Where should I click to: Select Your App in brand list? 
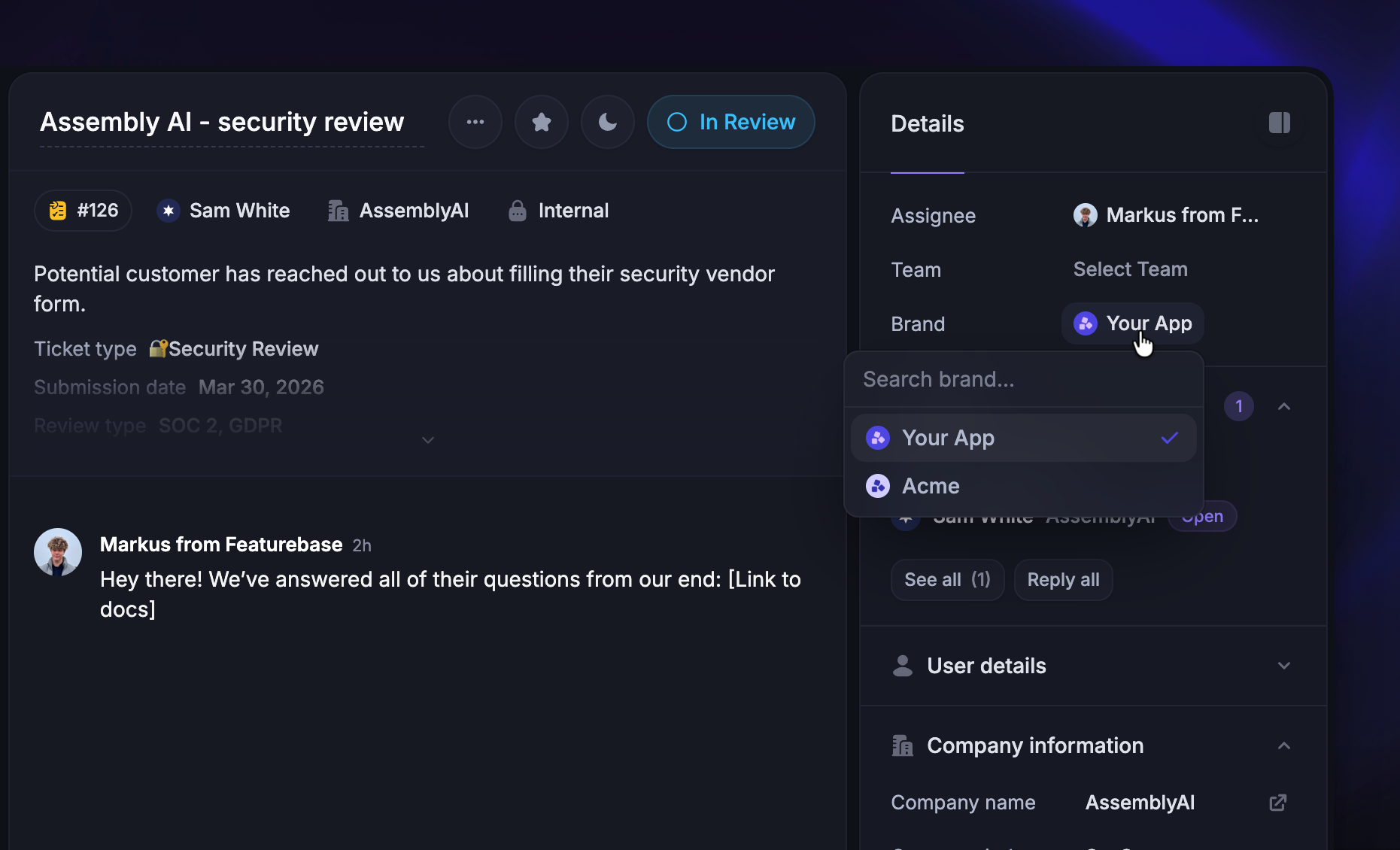(x=1024, y=438)
